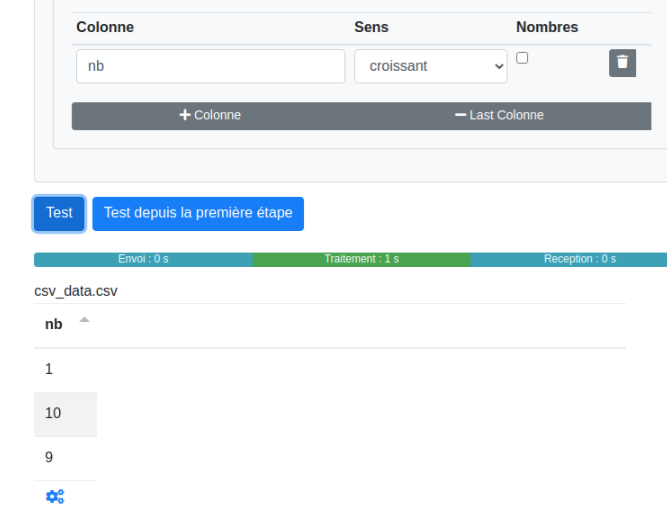Enable the Nombres checkbox
Image resolution: width=667 pixels, height=506 pixels.
[522, 58]
